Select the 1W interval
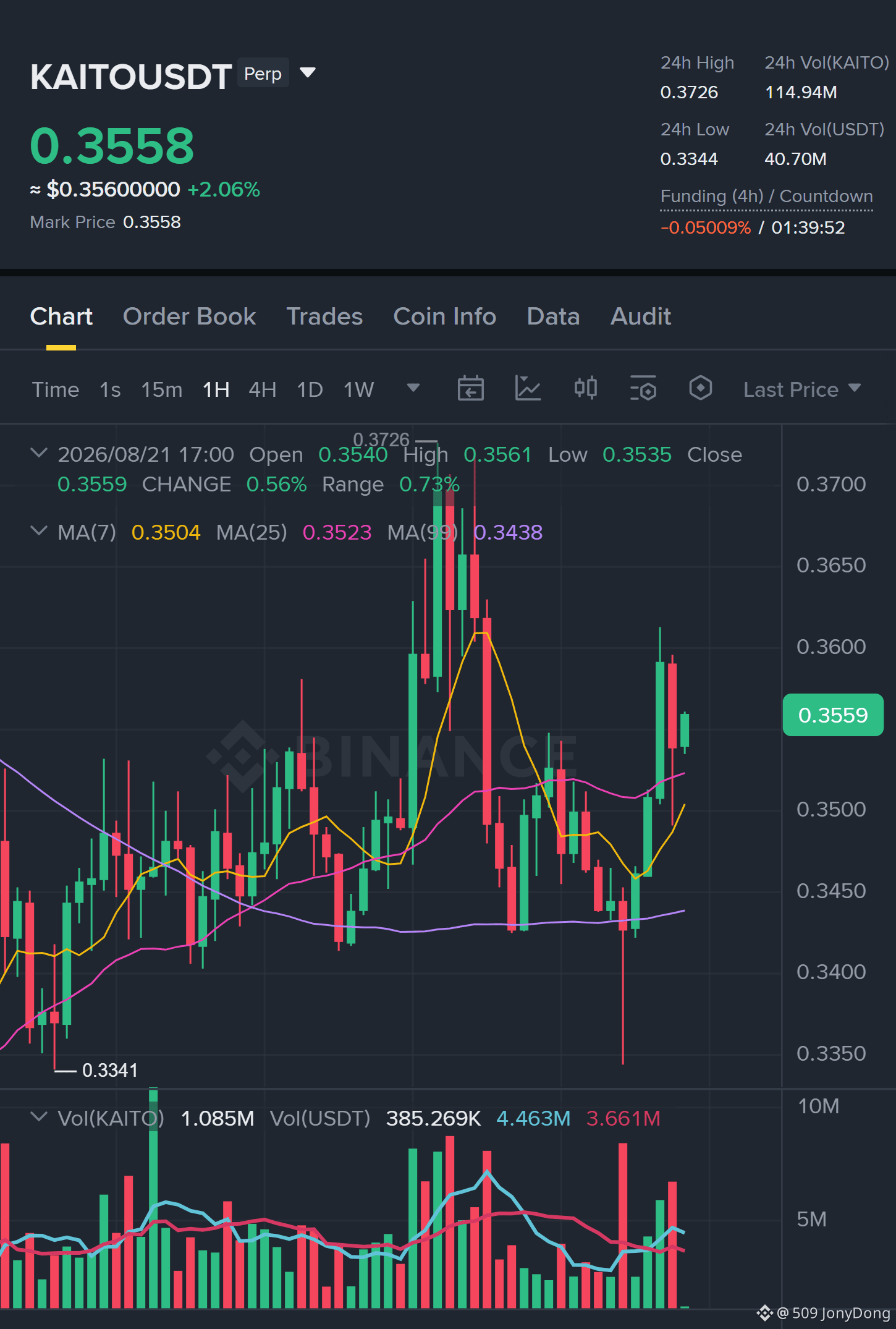This screenshot has width=896, height=1329. click(x=359, y=389)
